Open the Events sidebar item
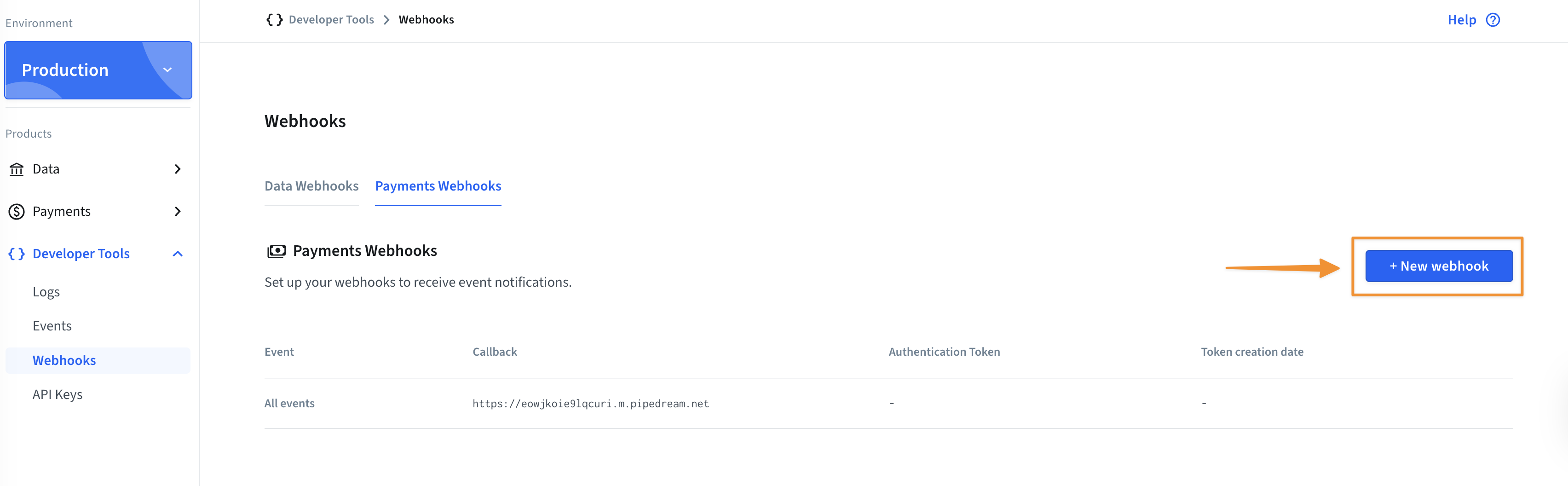Viewport: 1568px width, 486px height. [52, 326]
